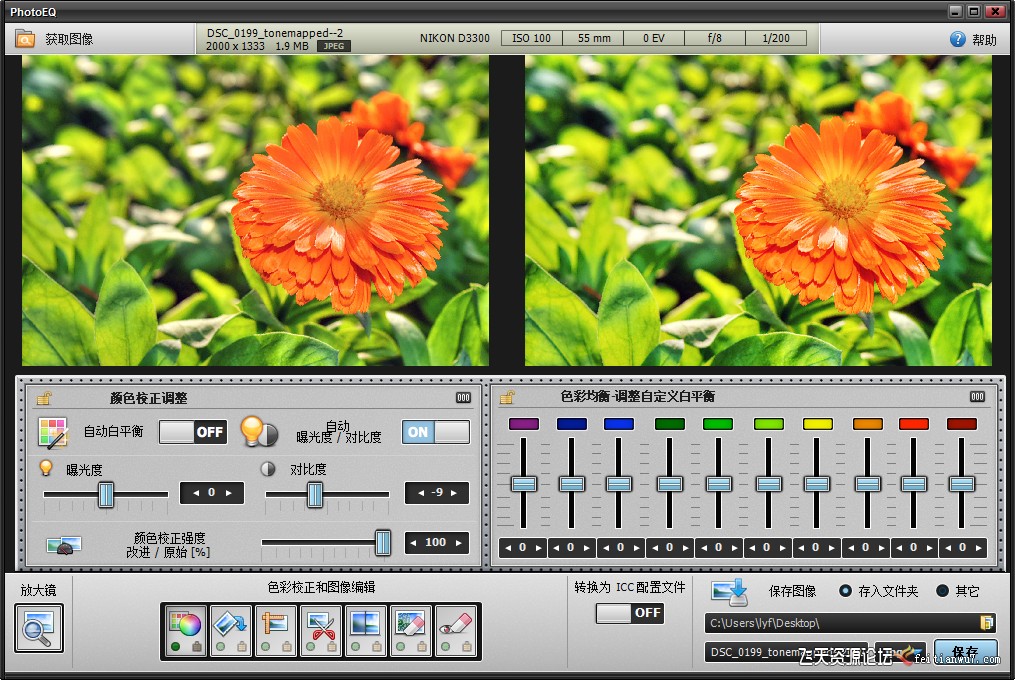
Task: Click the NIKON D3300 camera label
Action: click(454, 38)
